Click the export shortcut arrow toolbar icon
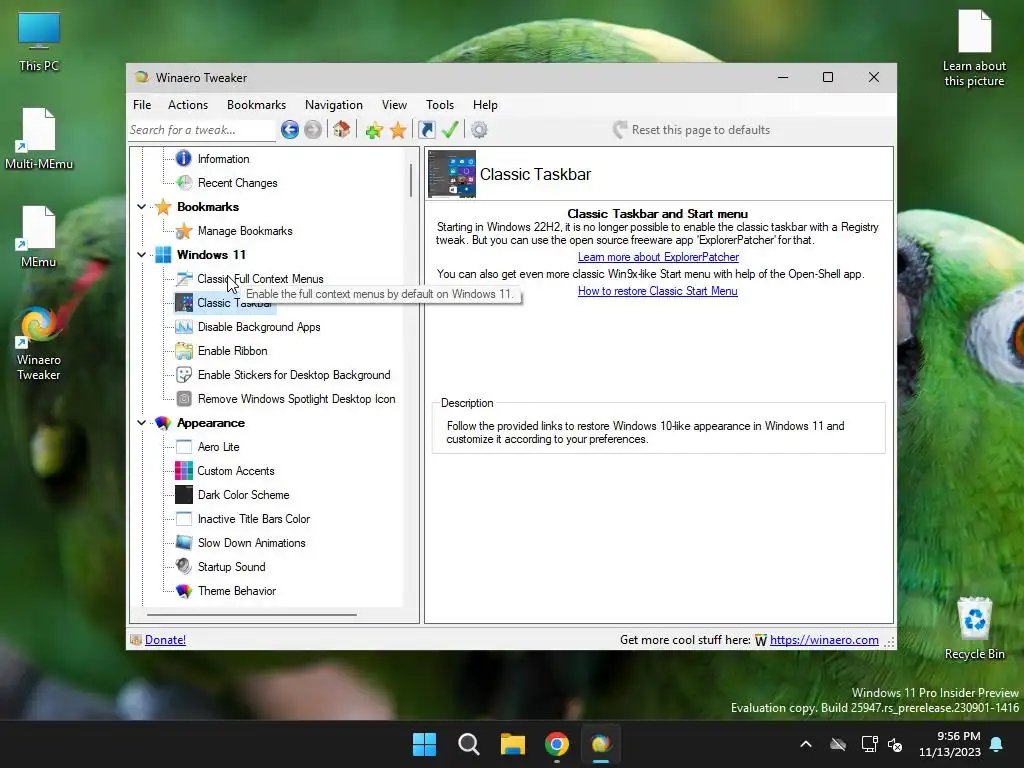 tap(426, 130)
